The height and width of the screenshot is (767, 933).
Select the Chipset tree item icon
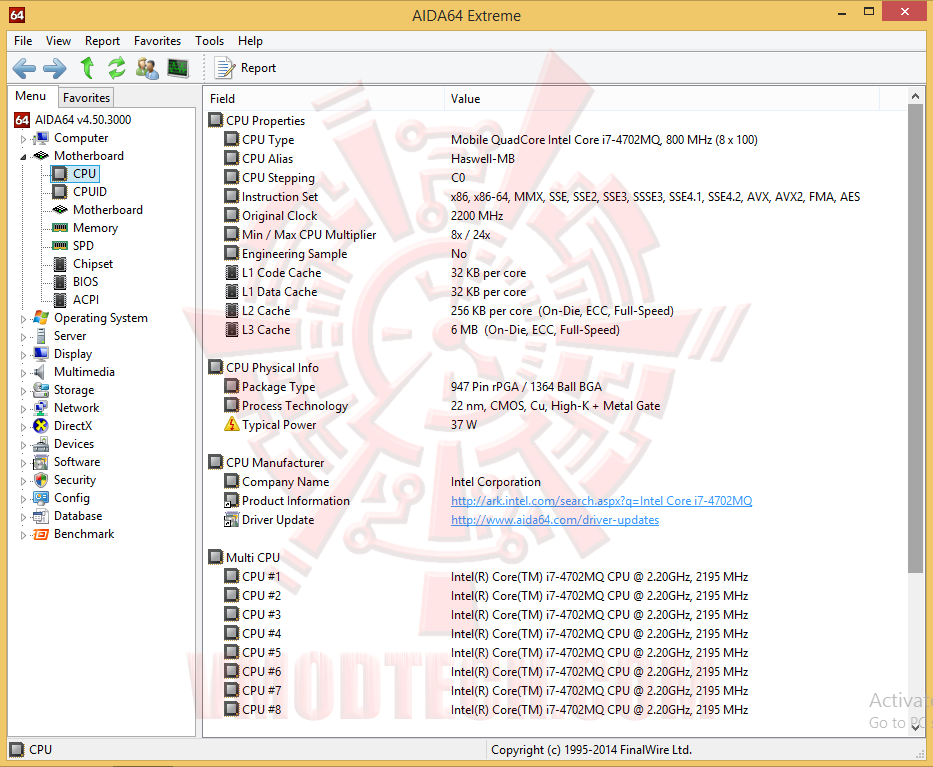pyautogui.click(x=60, y=264)
